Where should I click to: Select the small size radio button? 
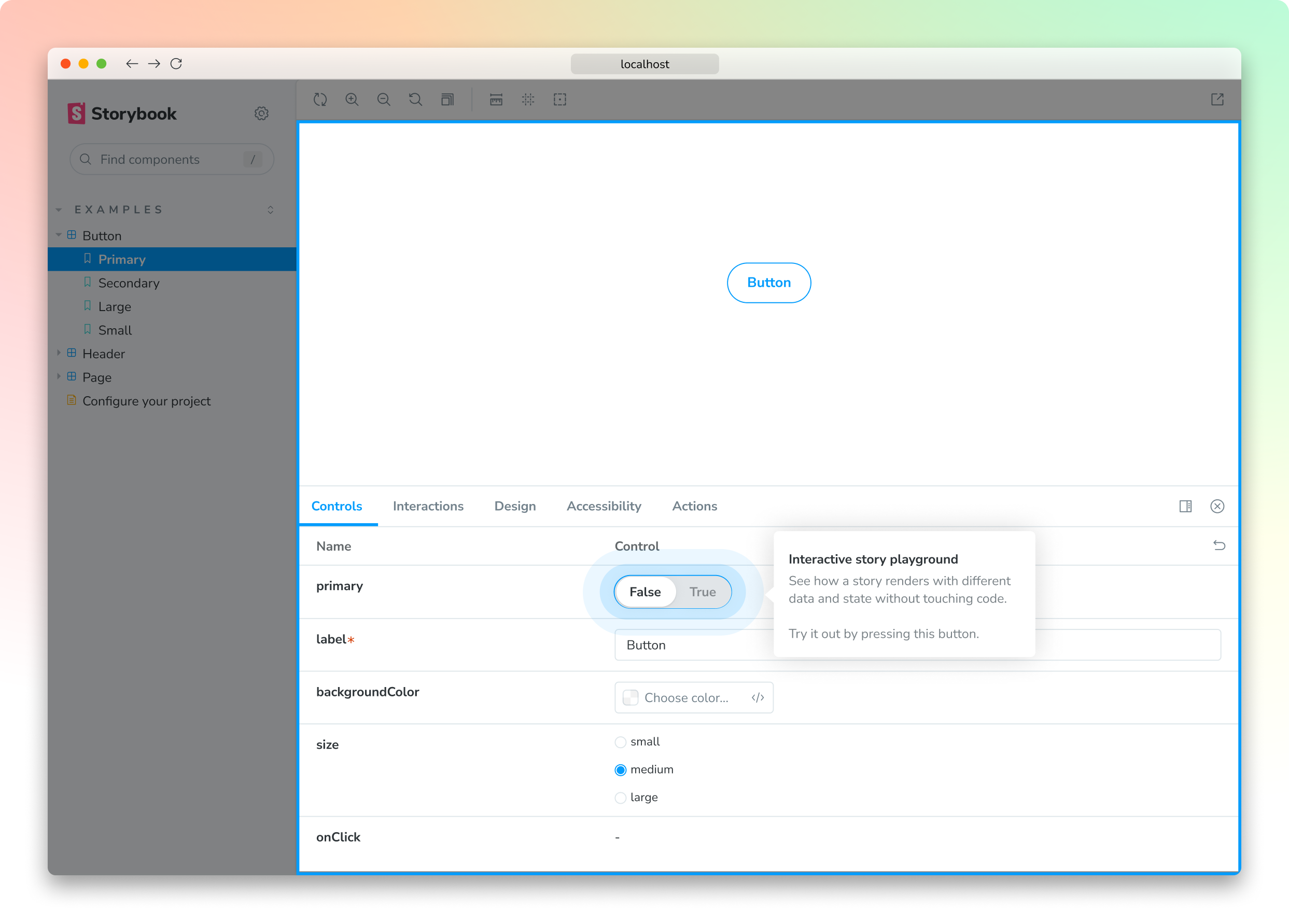click(620, 741)
